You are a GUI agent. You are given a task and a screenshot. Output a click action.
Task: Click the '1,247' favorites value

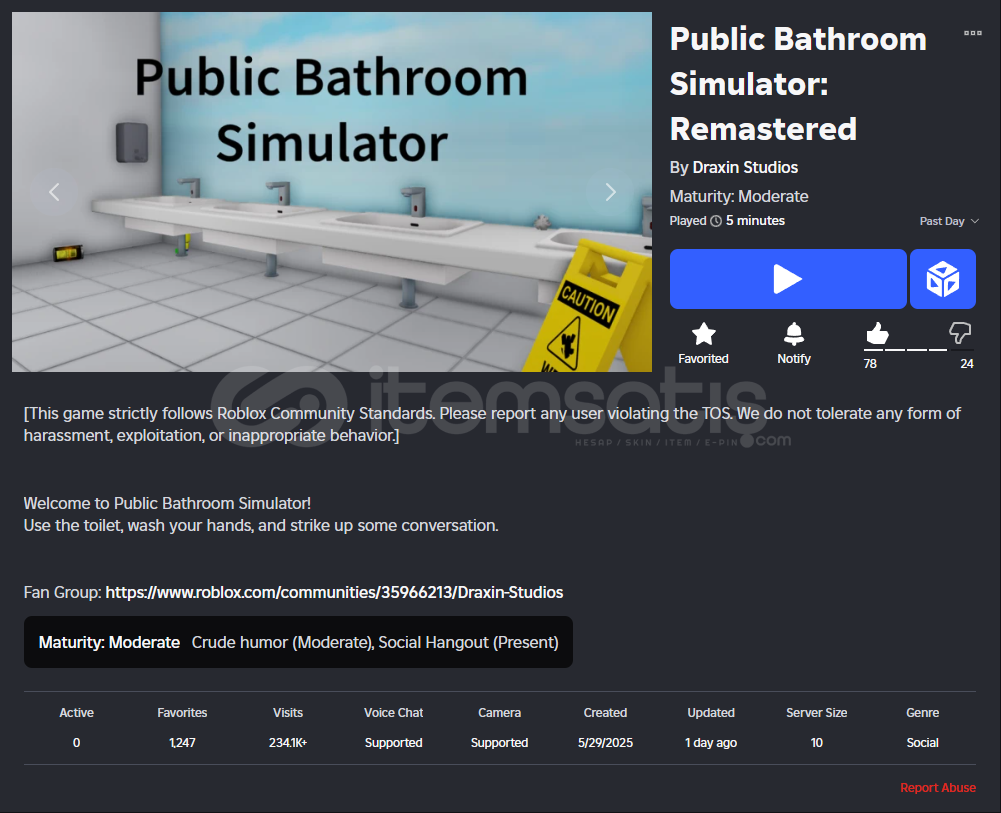[182, 743]
